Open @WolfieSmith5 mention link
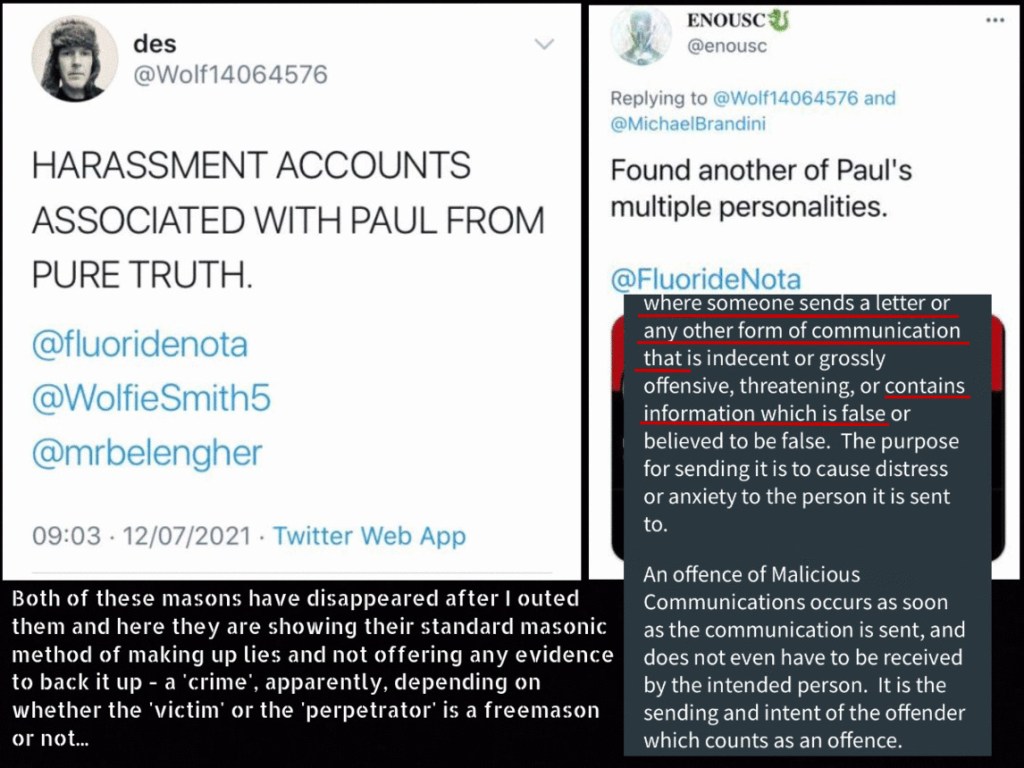 151,398
